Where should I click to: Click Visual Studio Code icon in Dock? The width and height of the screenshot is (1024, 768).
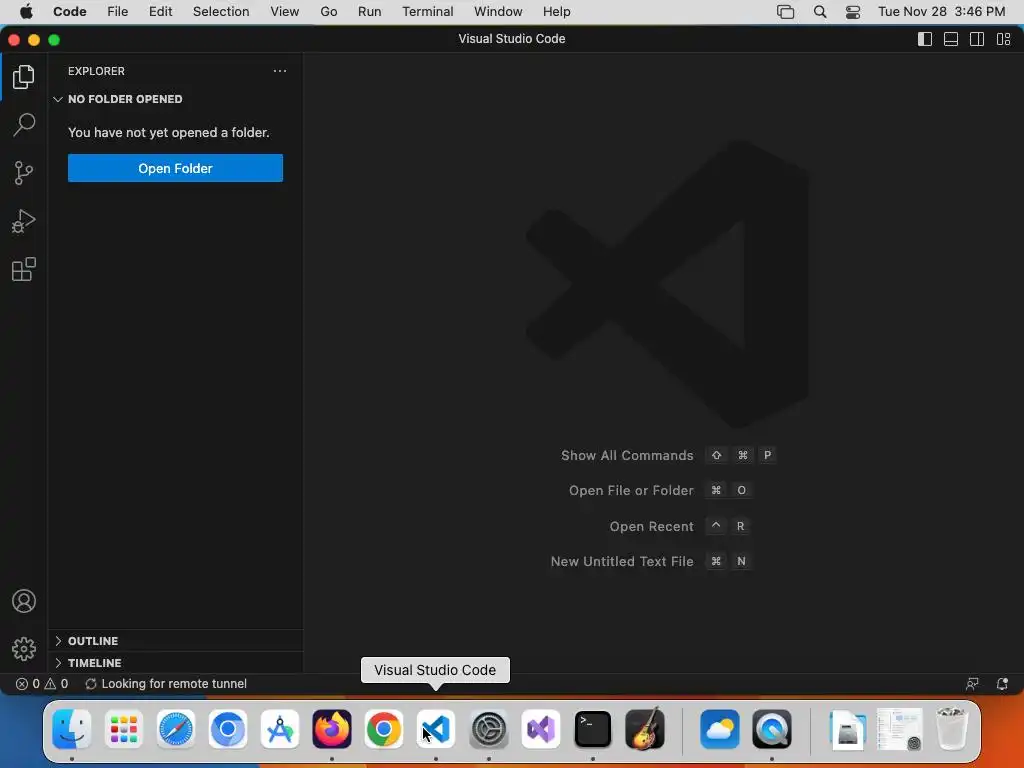(x=436, y=729)
